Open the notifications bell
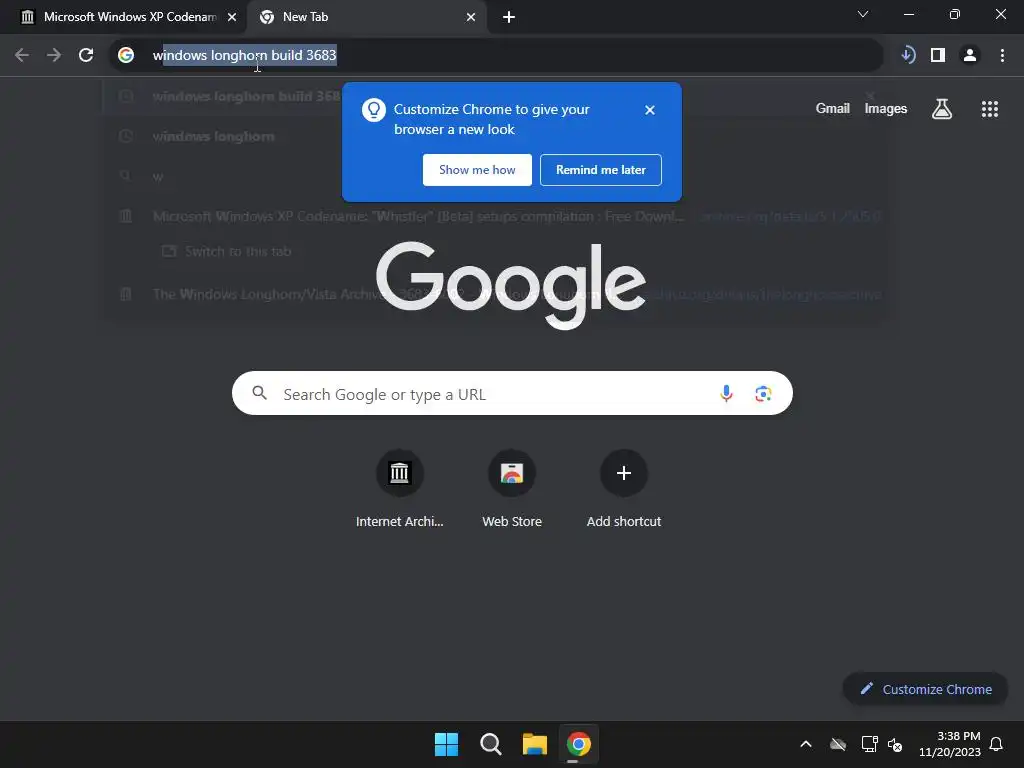 point(996,744)
